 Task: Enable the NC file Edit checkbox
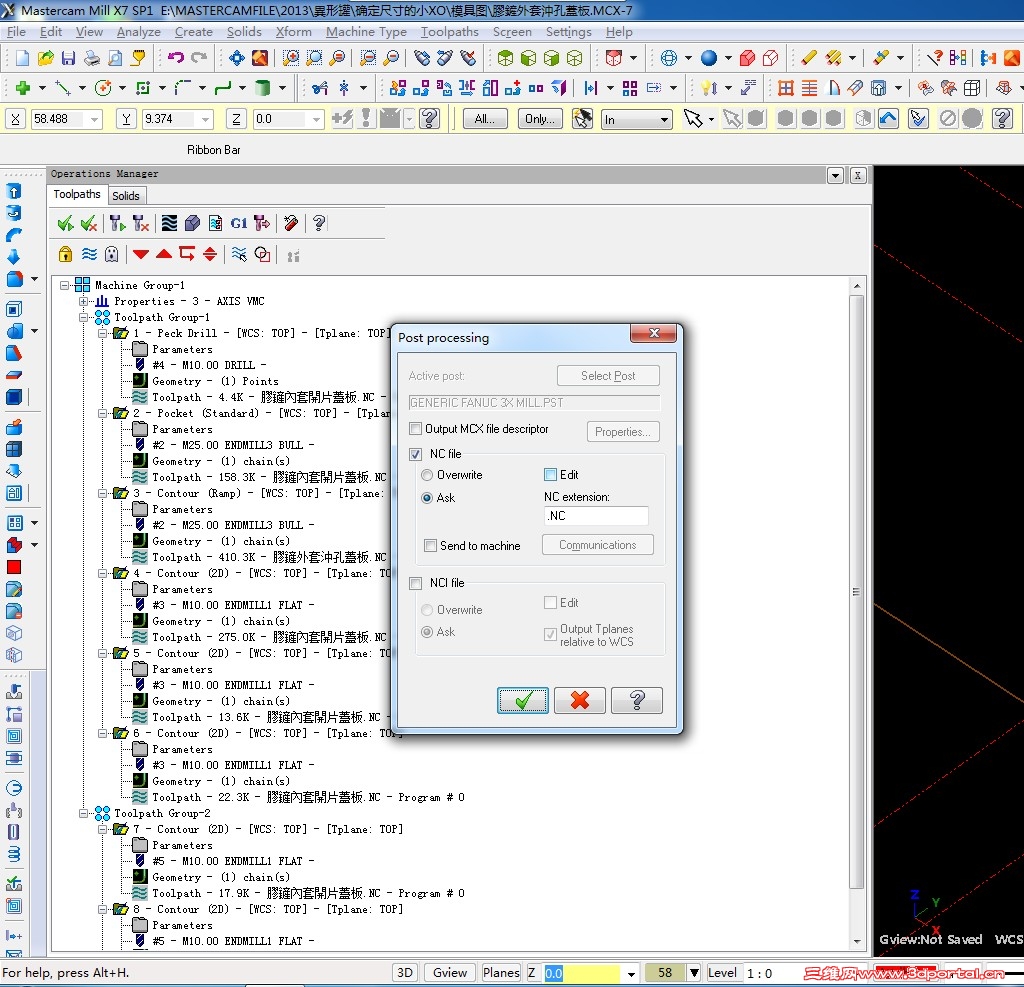coord(551,475)
